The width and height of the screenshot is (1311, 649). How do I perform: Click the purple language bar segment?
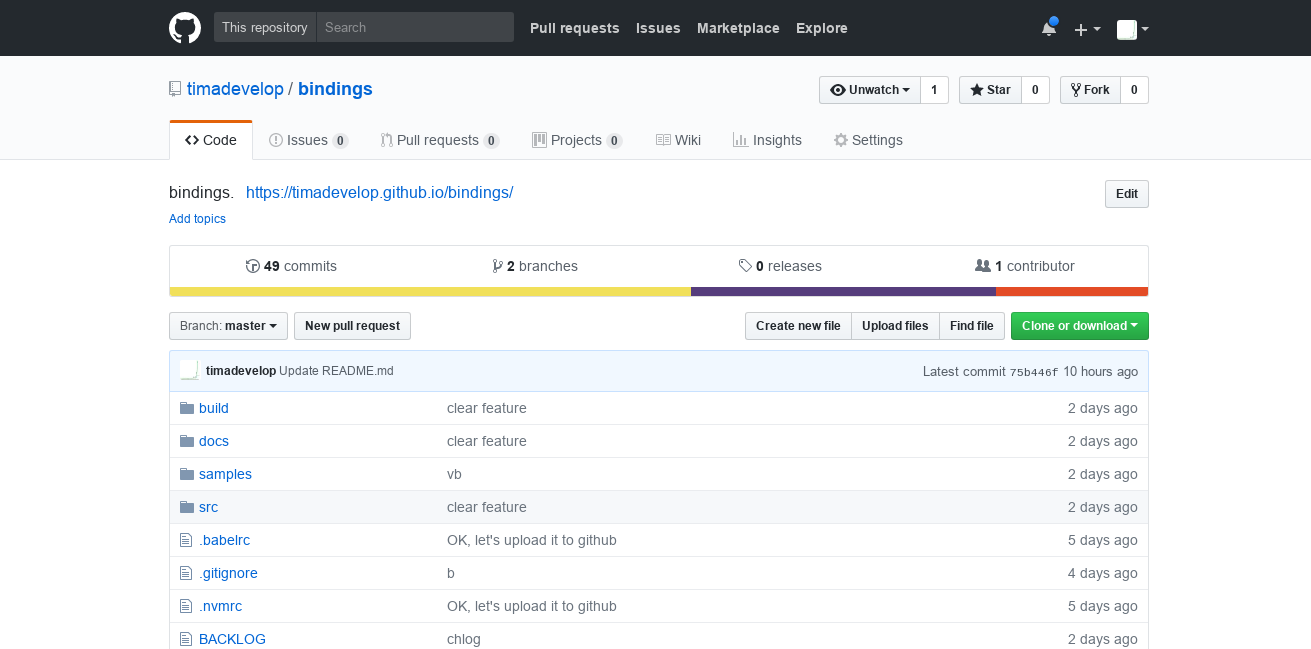pyautogui.click(x=843, y=292)
